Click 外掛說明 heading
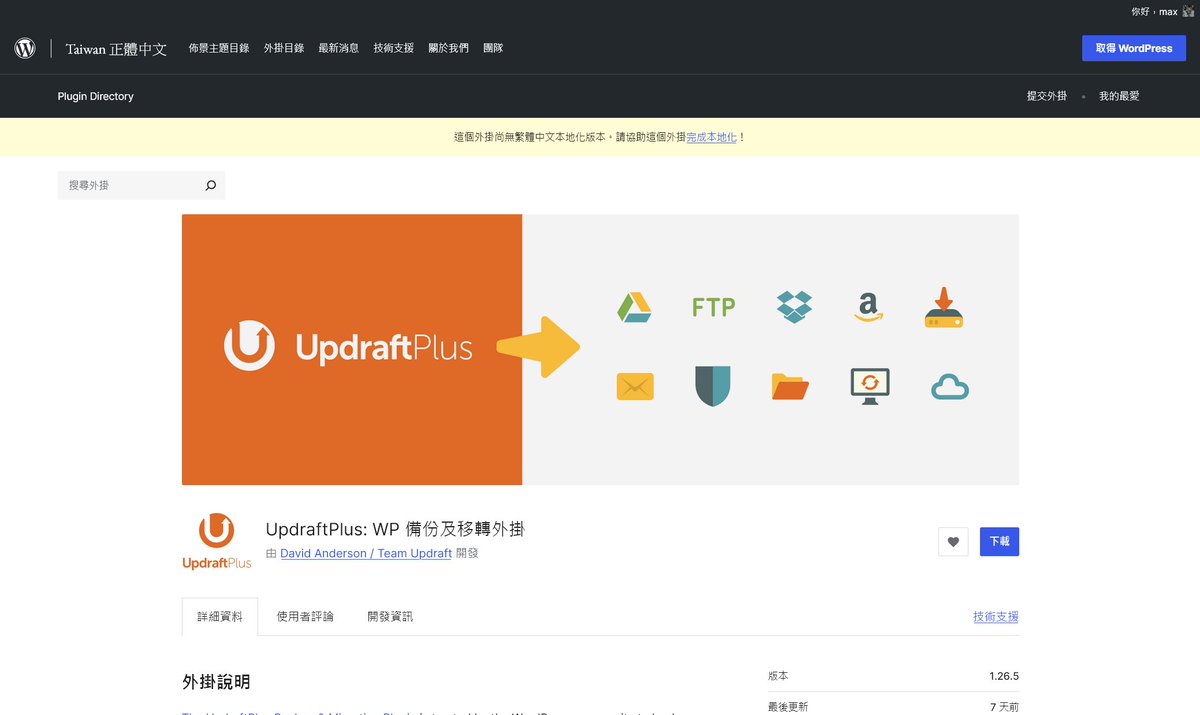The height and width of the screenshot is (715, 1200). (216, 682)
